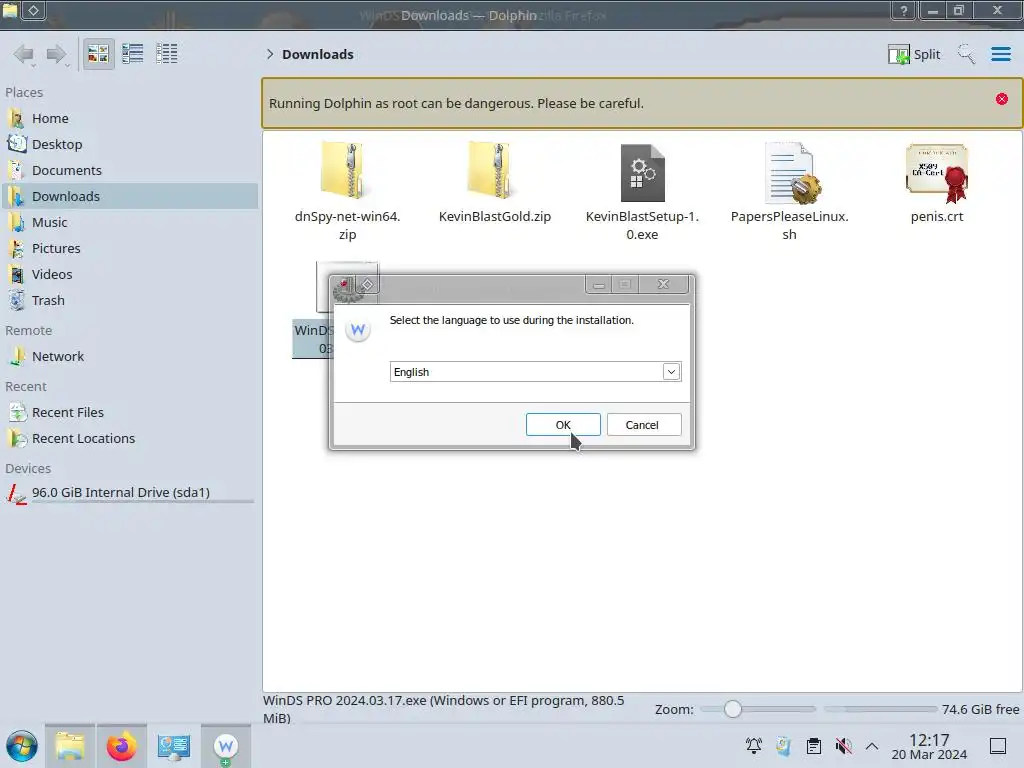Viewport: 1024px width, 768px height.
Task: Click the status bar file description text
Action: (443, 709)
